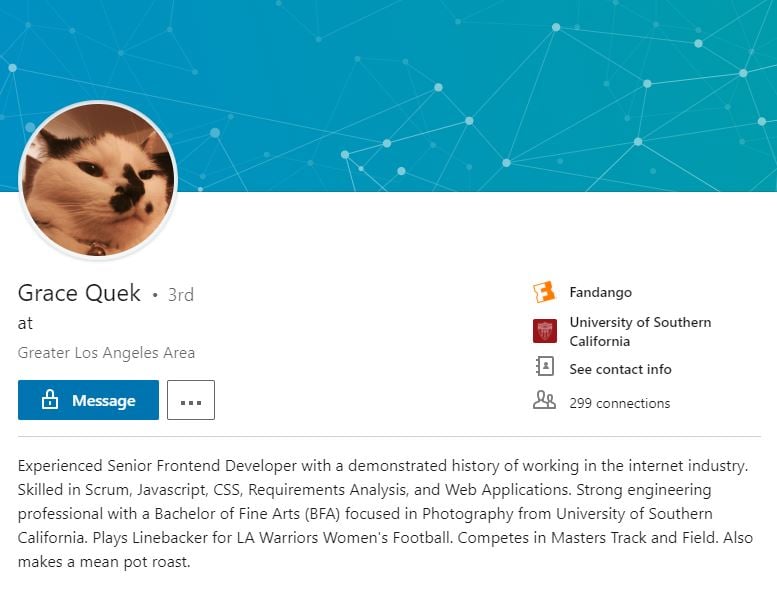
Task: Click the contact info address book icon
Action: [x=544, y=368]
